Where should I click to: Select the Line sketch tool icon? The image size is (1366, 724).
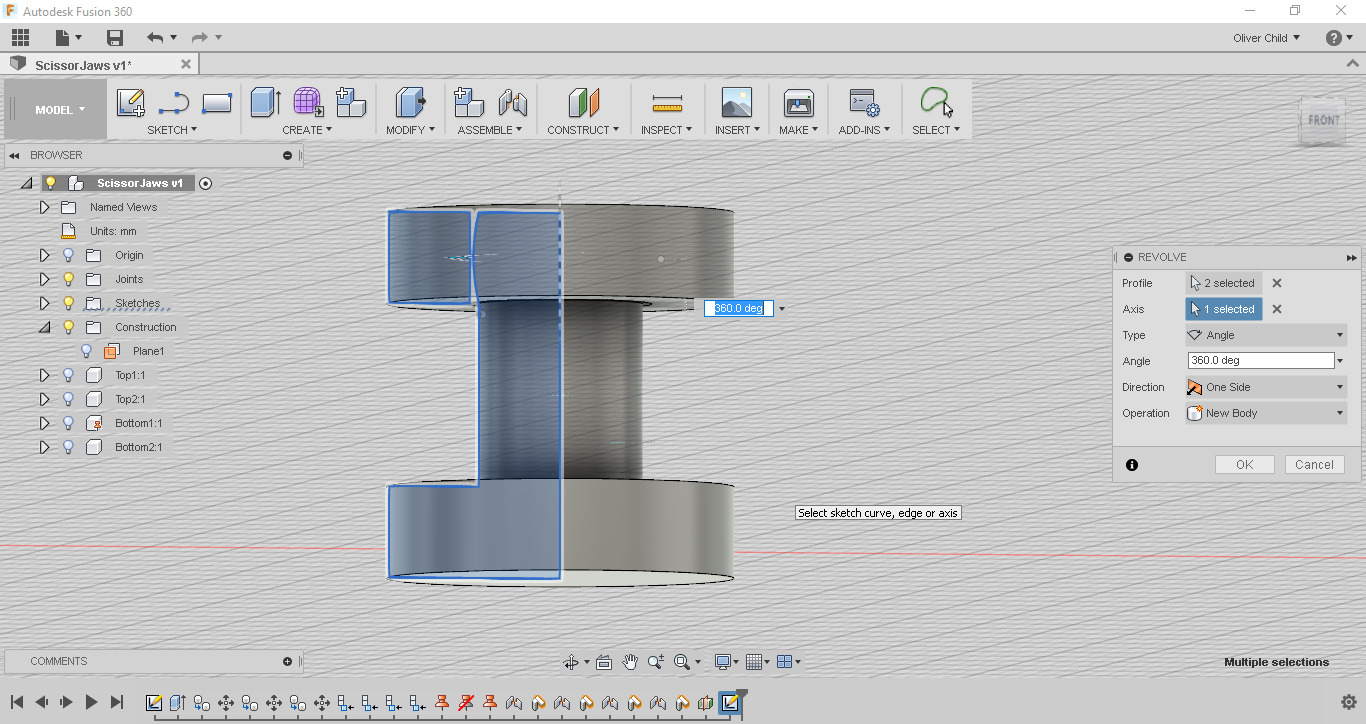pos(174,103)
